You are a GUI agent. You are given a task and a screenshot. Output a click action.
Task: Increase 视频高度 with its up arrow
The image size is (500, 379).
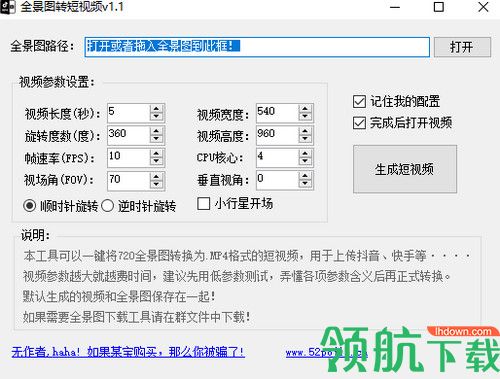tap(305, 131)
